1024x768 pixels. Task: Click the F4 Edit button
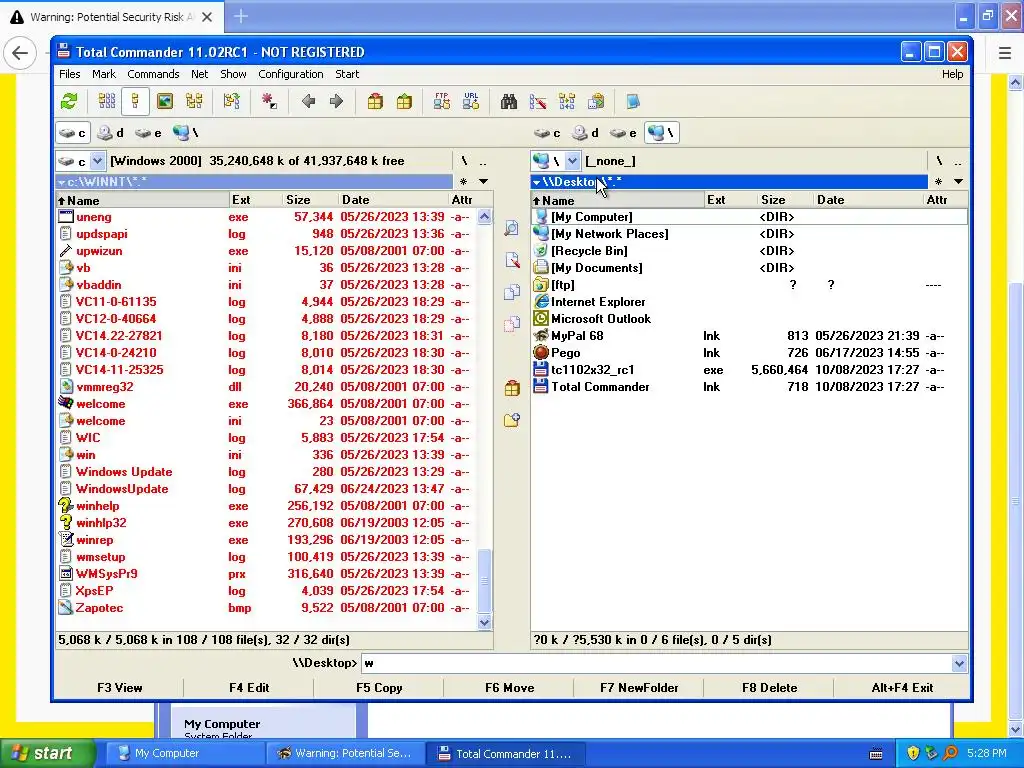(249, 688)
